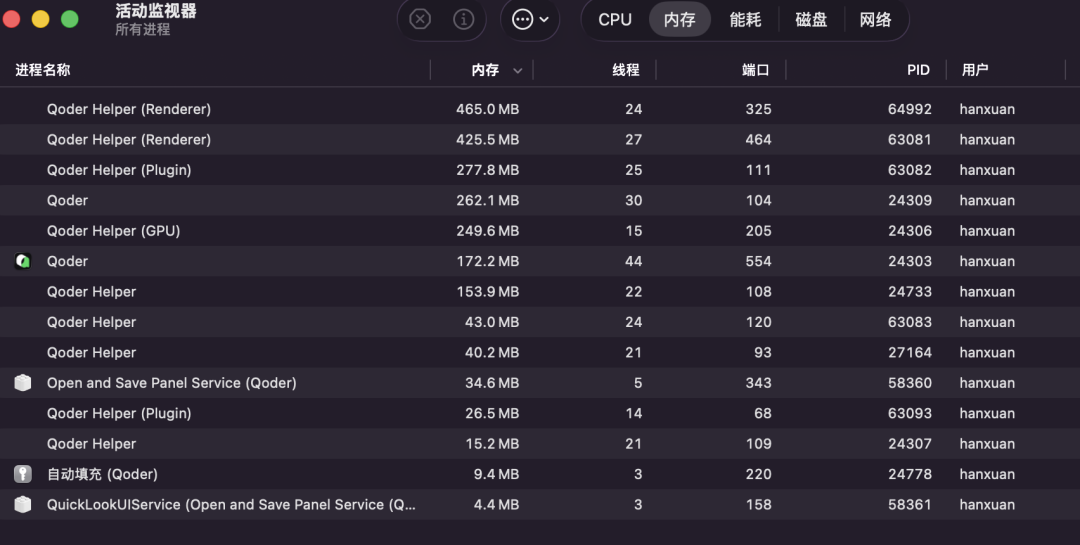Open the more options ellipsis dropdown

point(530,19)
